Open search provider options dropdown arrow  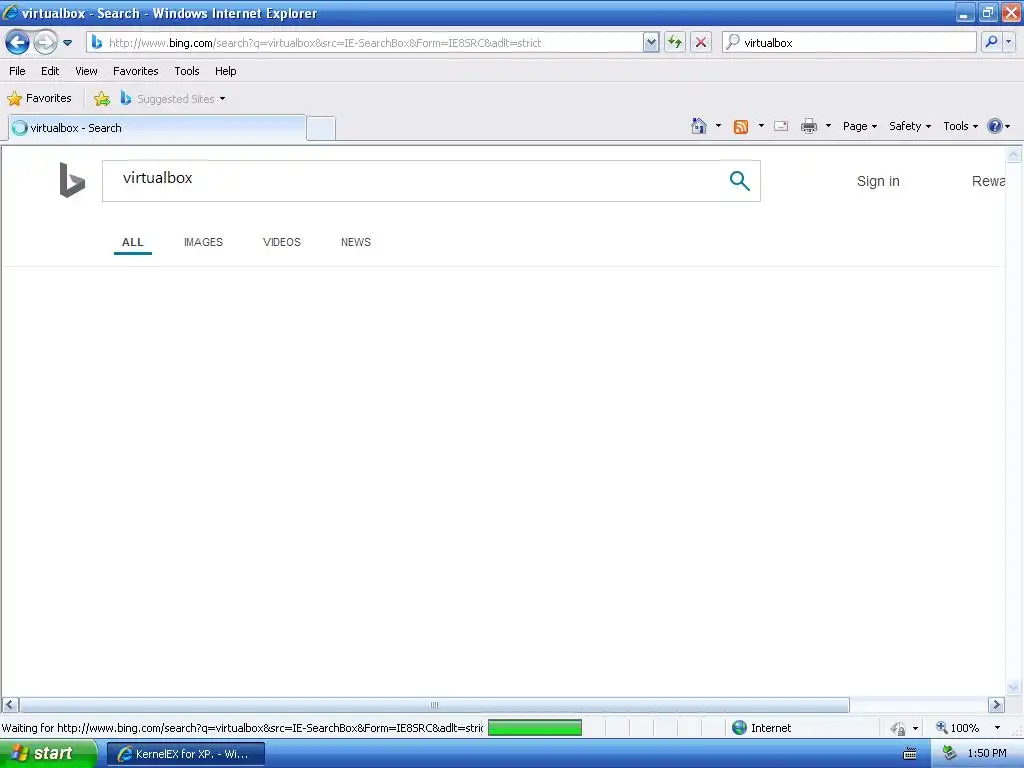(1009, 43)
